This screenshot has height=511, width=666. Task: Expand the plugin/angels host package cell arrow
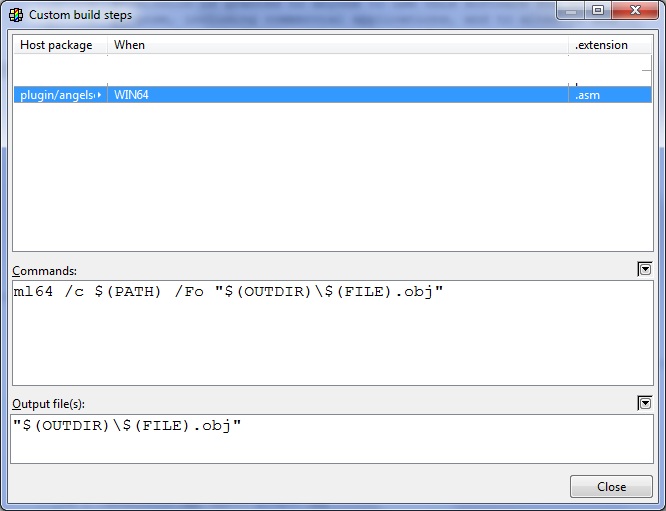click(99, 95)
